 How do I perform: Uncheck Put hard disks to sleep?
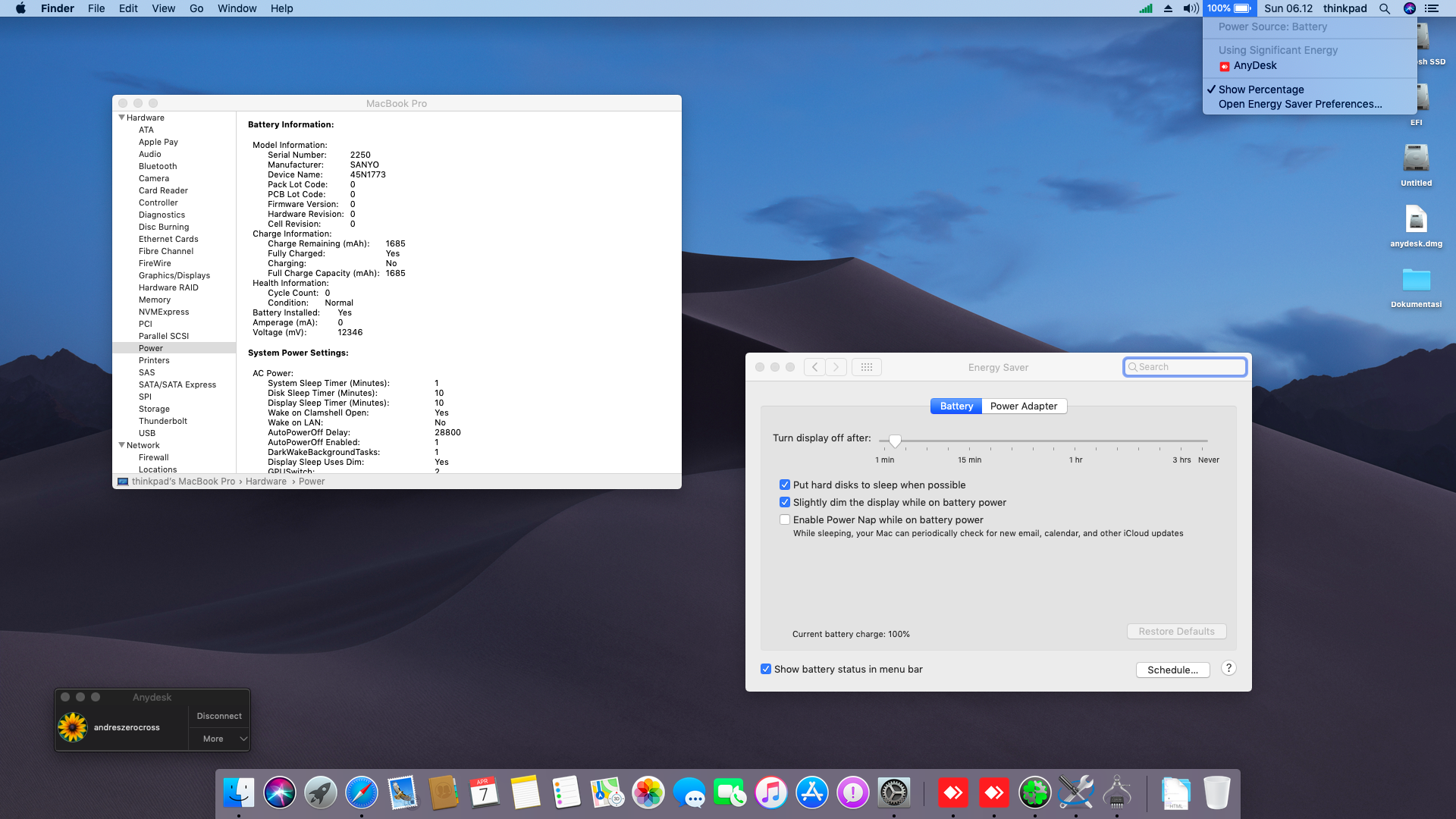tap(785, 485)
